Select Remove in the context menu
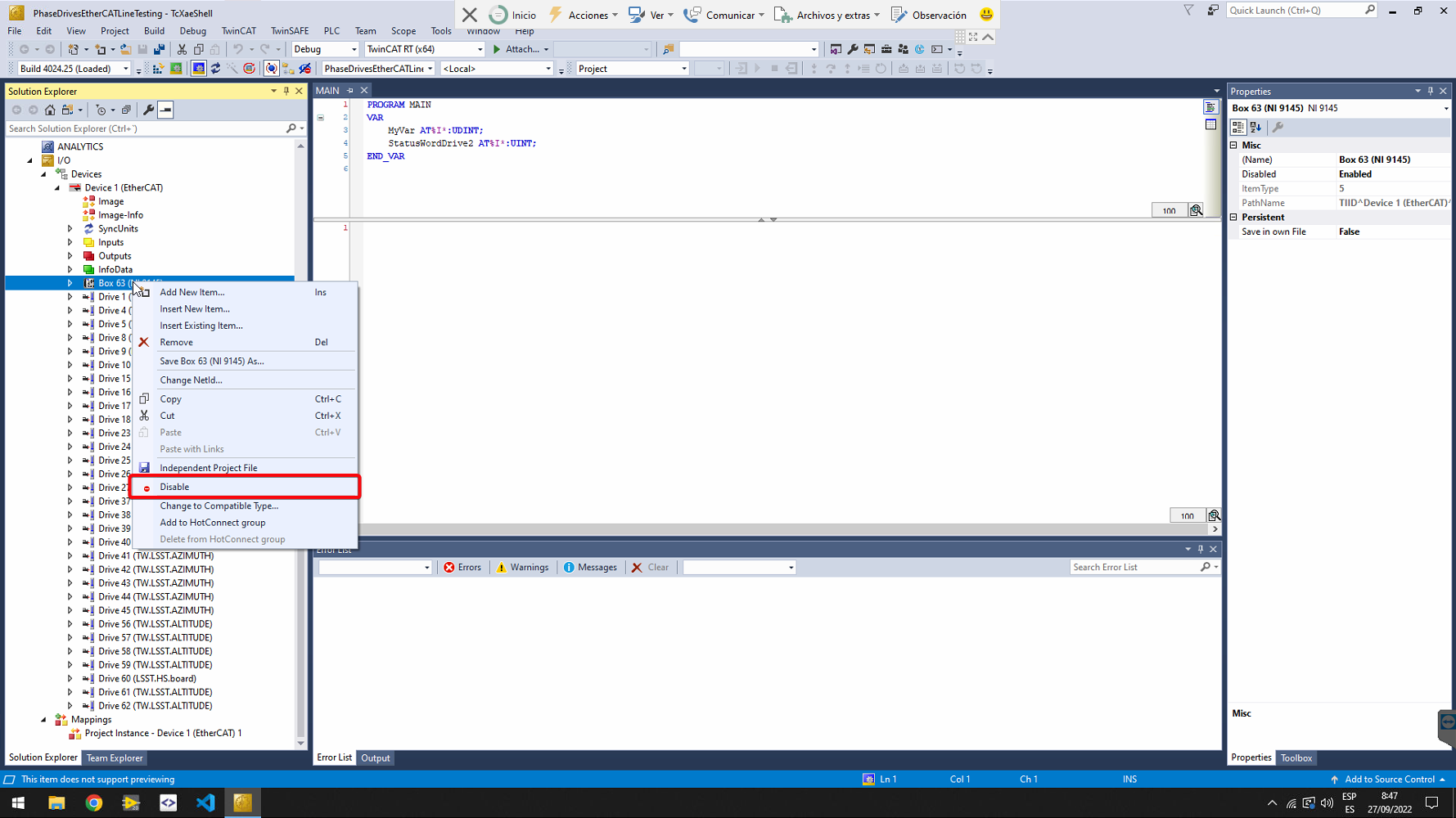Screen dimensions: 1456x818 (x=245, y=342)
